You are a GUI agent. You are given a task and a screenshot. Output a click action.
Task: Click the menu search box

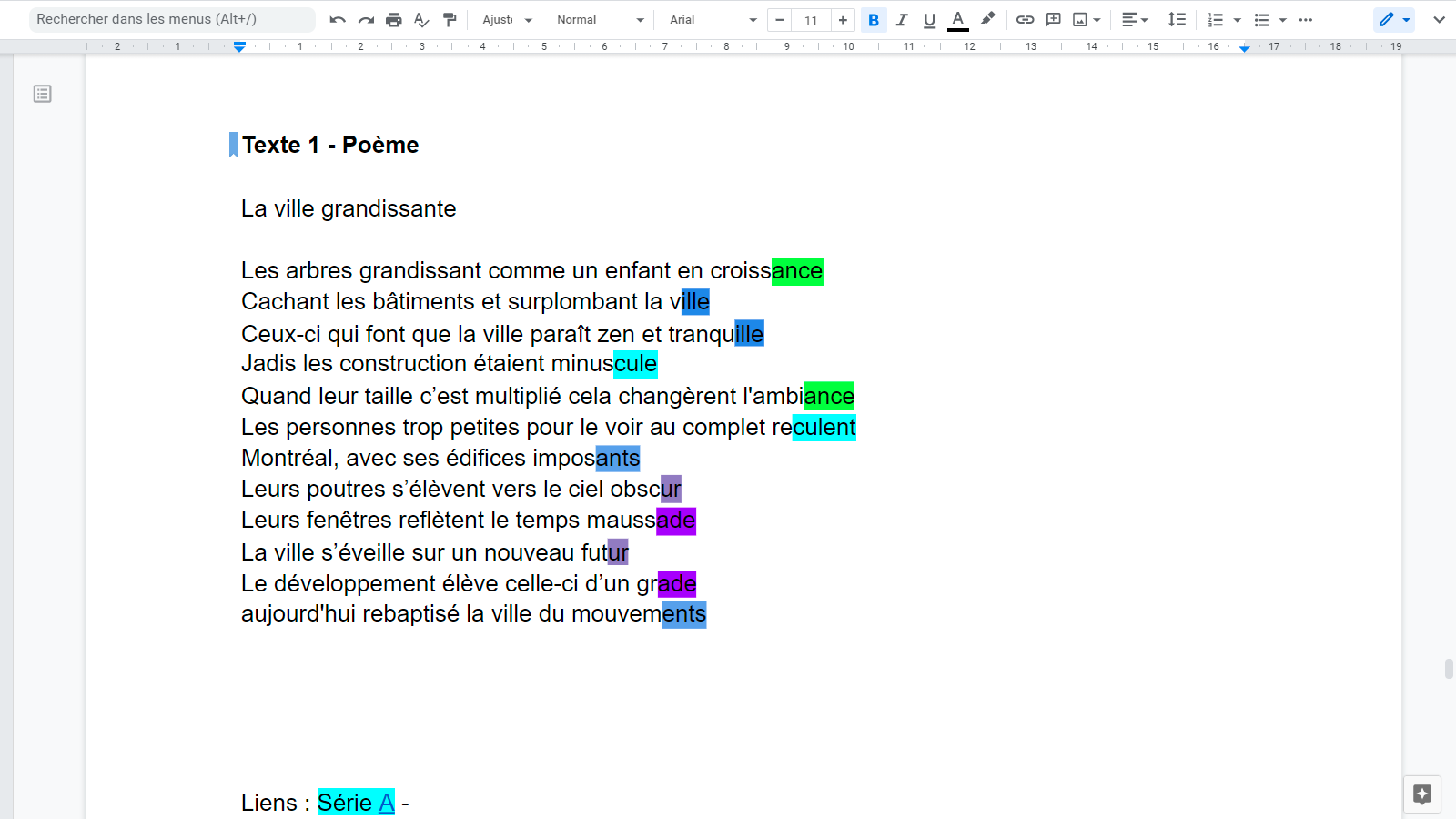(172, 19)
